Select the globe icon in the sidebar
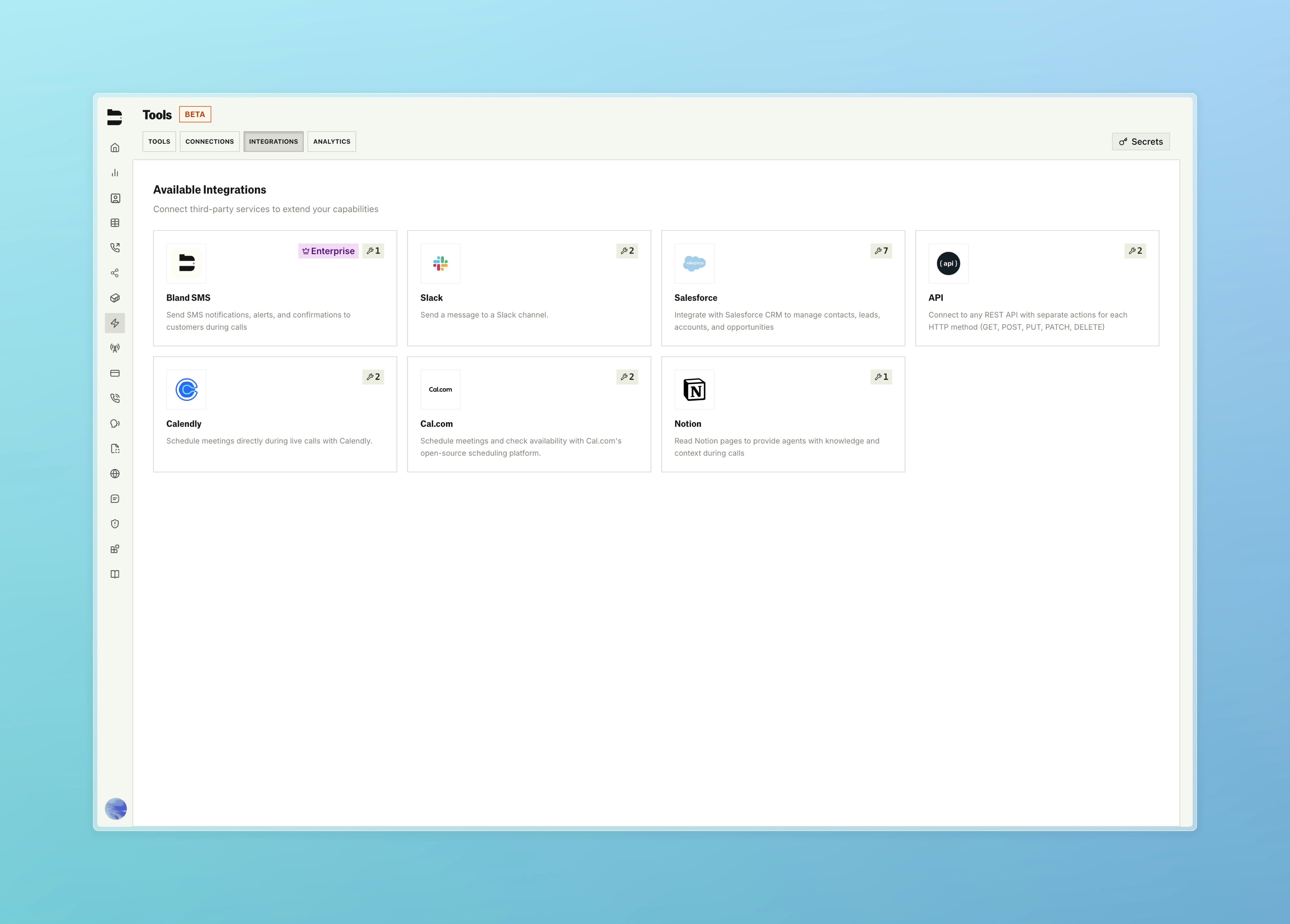Viewport: 1290px width, 924px height. (x=115, y=474)
